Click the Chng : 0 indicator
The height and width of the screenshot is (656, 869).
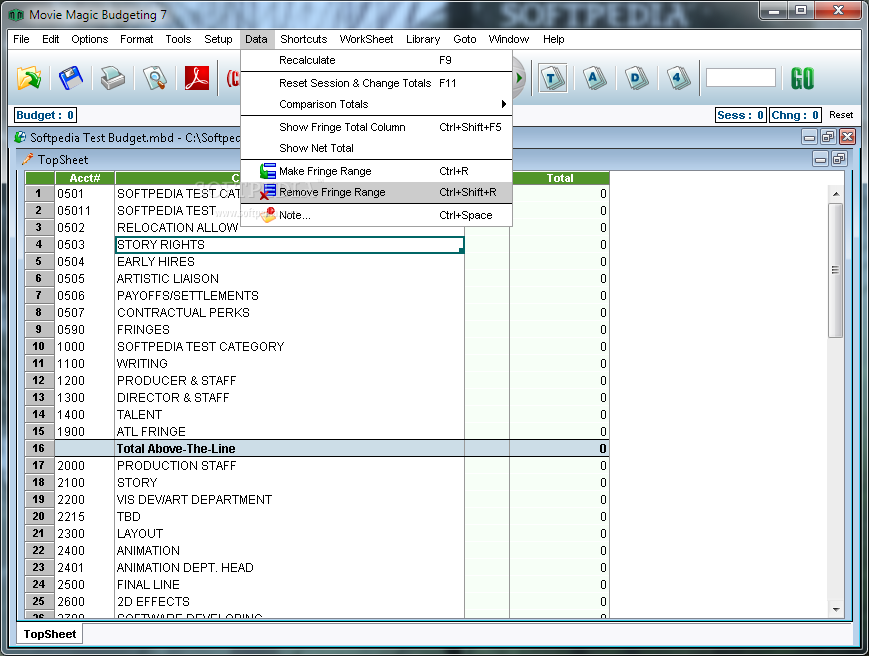click(795, 115)
